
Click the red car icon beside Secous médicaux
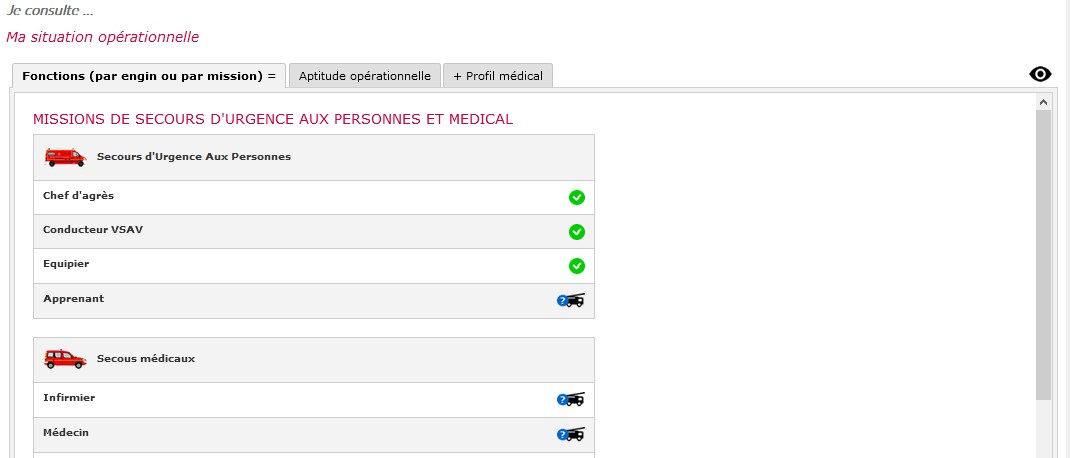click(66, 359)
